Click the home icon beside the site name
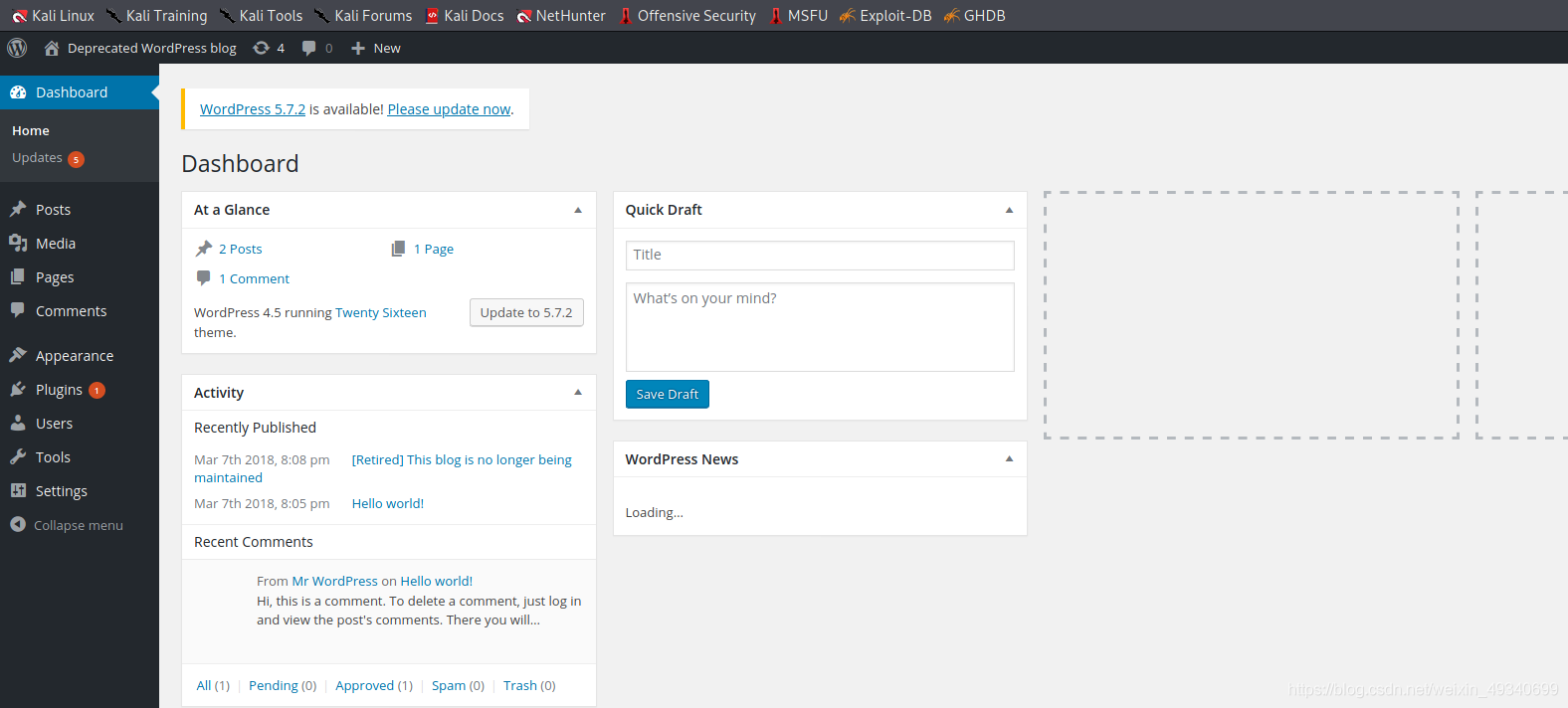 tap(52, 48)
